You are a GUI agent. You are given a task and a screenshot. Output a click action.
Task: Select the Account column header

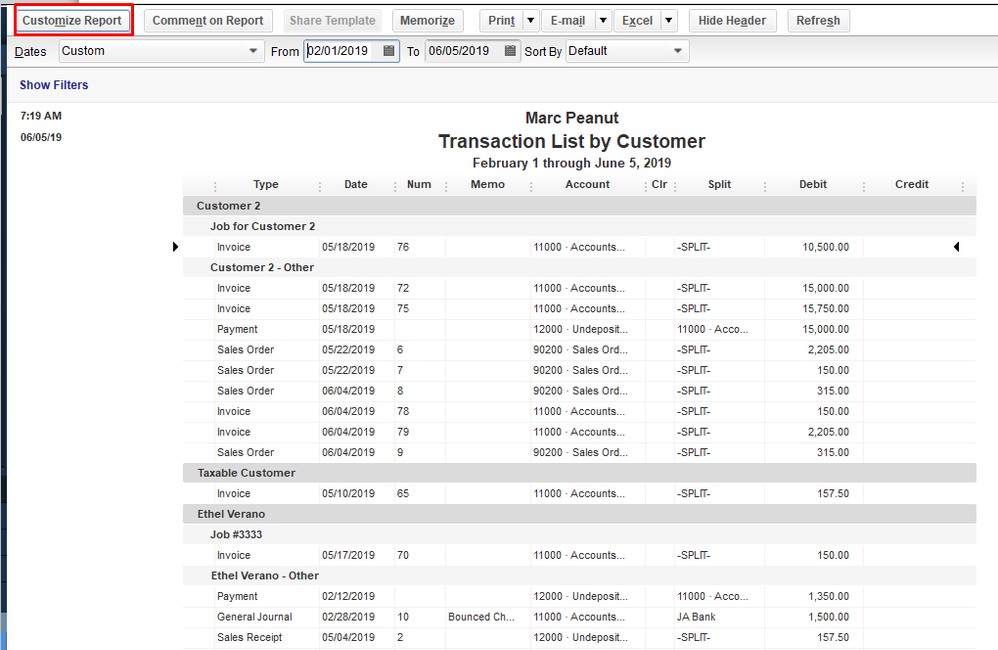coord(587,184)
